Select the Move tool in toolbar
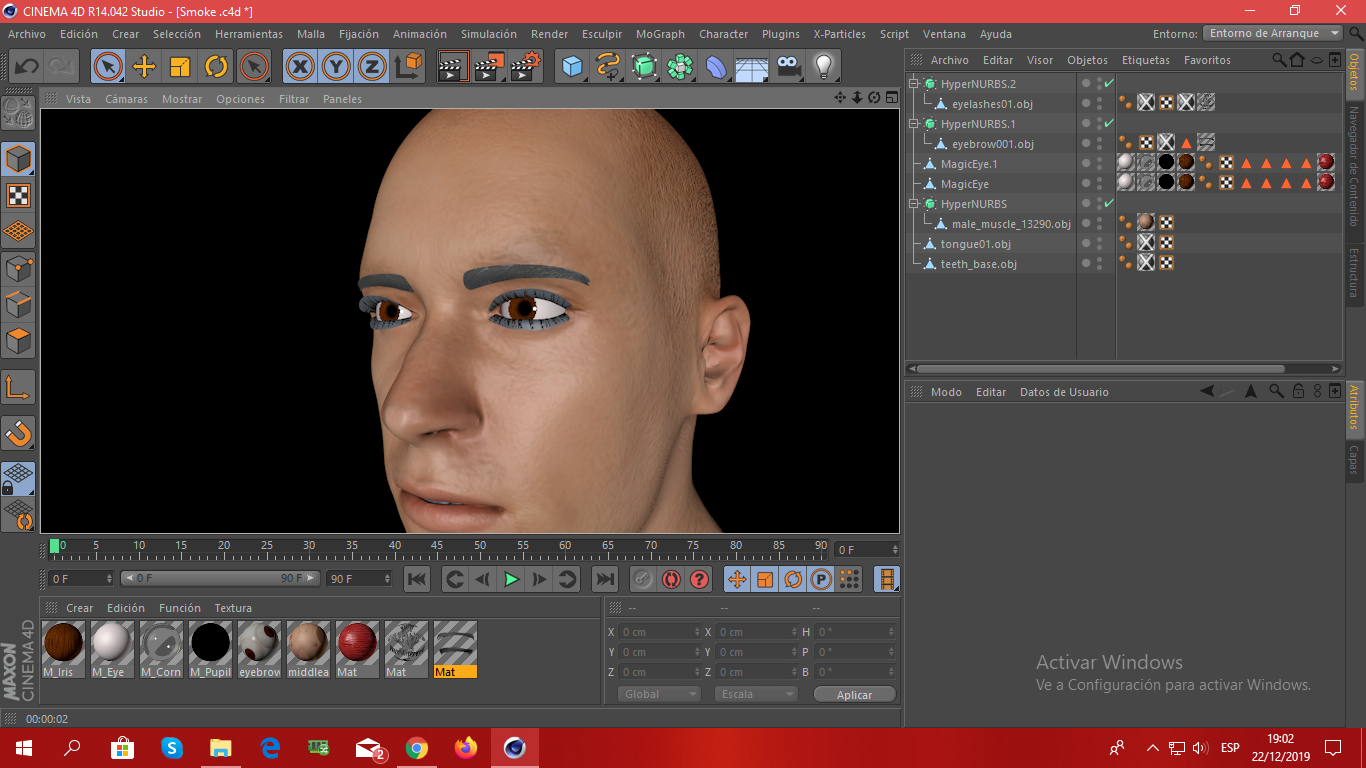The image size is (1366, 768). pos(144,67)
